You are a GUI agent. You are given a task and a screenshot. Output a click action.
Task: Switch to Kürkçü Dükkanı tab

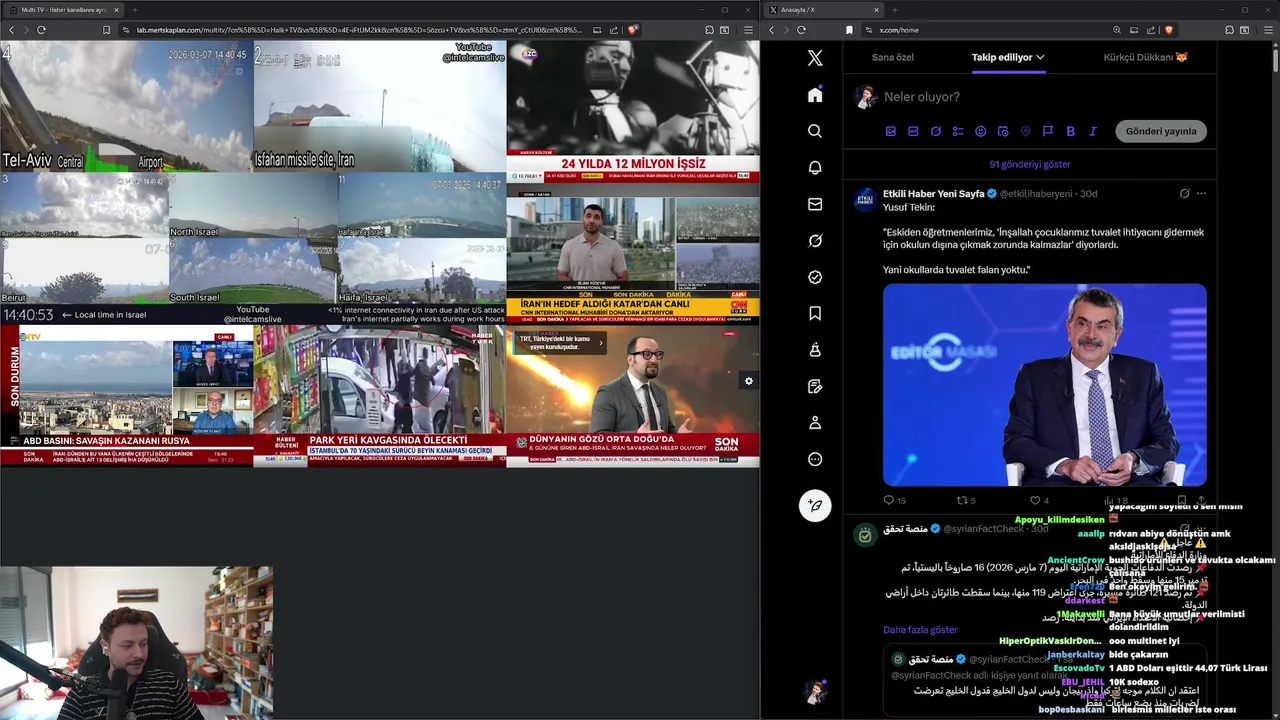(x=1146, y=57)
